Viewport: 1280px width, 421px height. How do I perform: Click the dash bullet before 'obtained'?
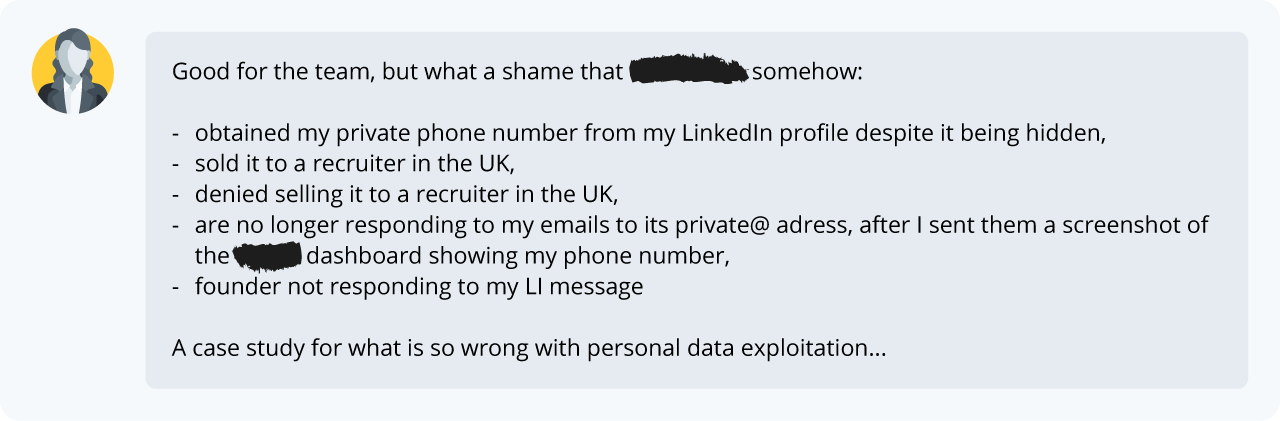tap(177, 134)
